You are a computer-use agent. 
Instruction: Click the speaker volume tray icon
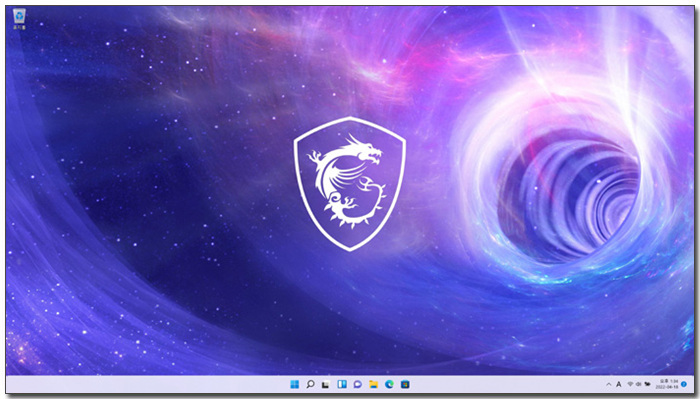coord(638,384)
